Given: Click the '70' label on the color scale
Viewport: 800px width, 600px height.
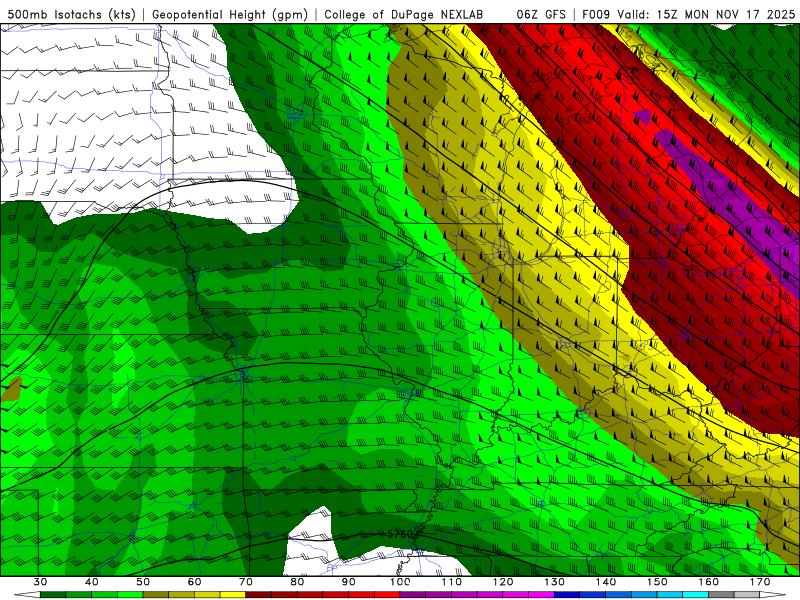Looking at the screenshot, I should [x=246, y=582].
